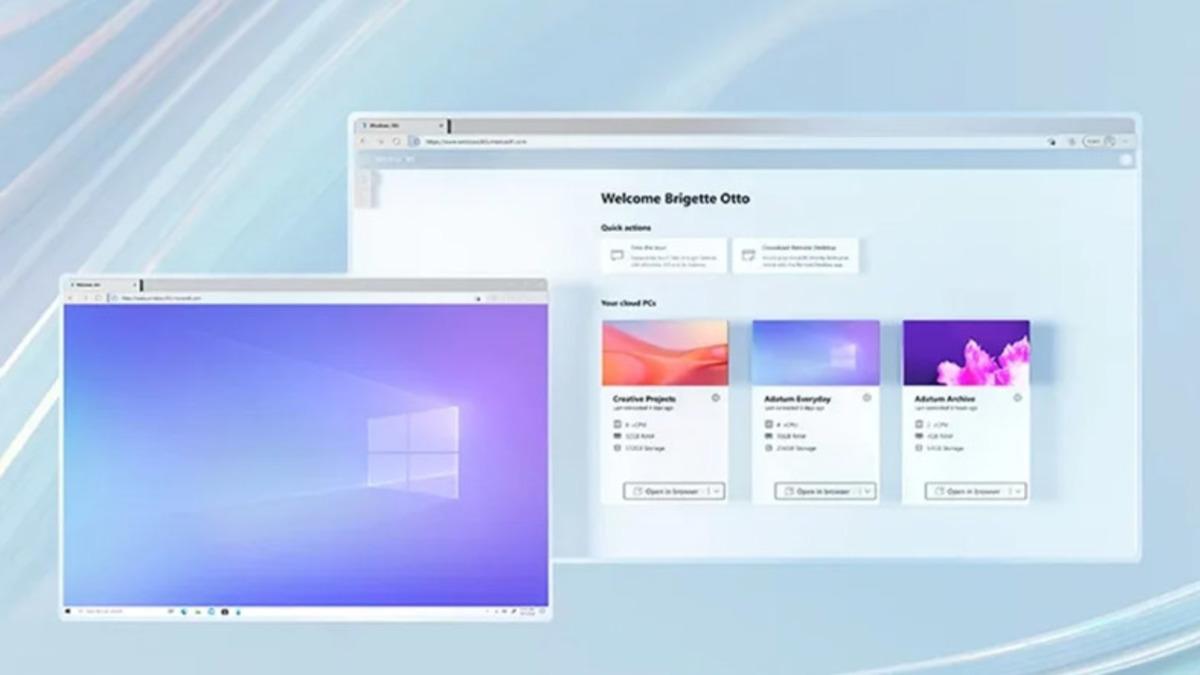Click the Windows Start button in cloud PC taskbar
Viewport: 1200px width, 675px height.
click(x=69, y=611)
